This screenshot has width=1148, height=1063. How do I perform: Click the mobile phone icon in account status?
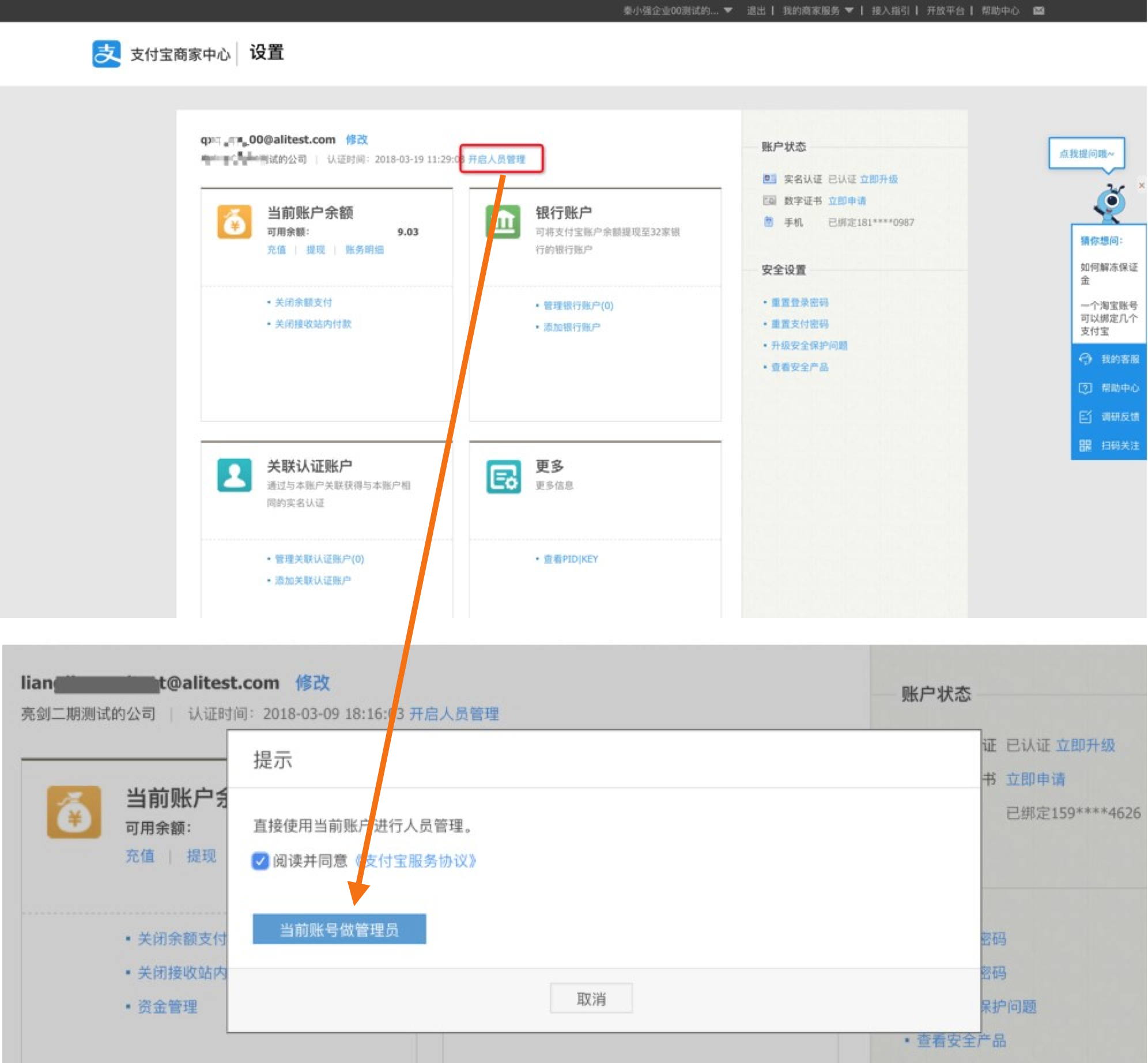(769, 222)
